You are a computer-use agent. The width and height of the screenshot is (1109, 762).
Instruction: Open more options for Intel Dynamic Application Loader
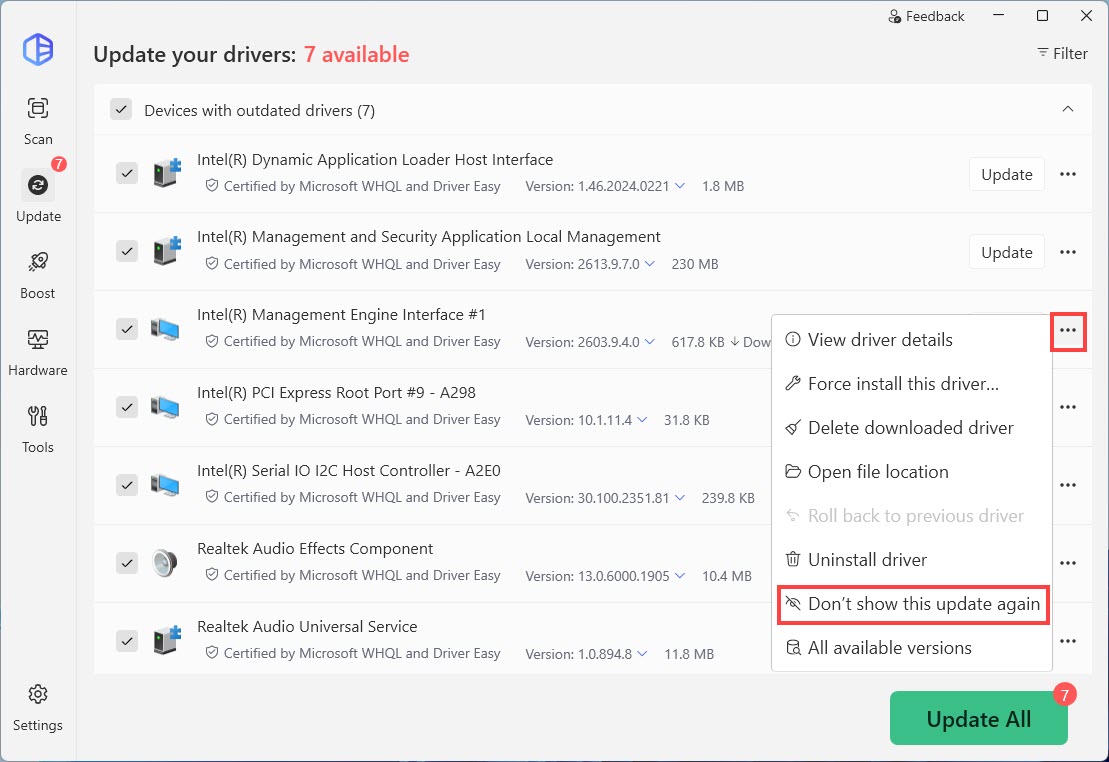click(x=1067, y=174)
